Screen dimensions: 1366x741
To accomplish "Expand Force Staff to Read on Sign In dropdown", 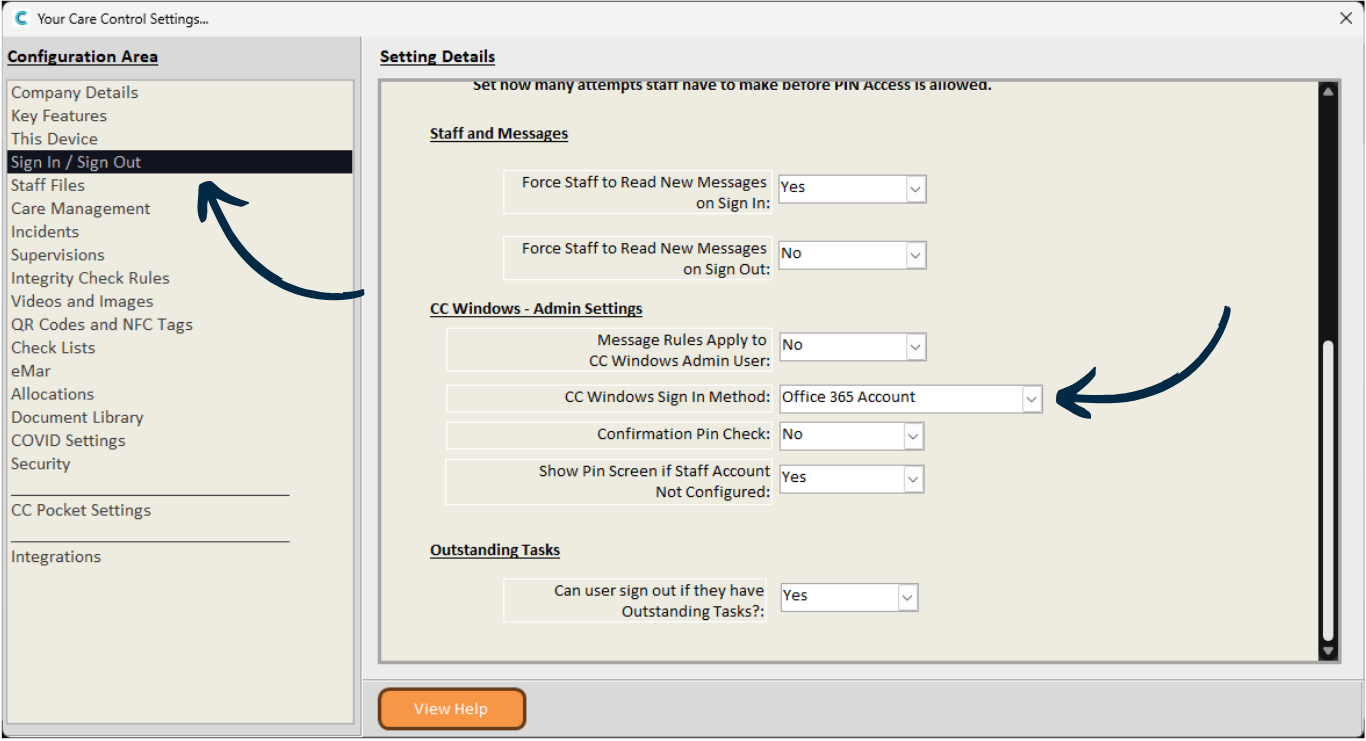I will click(916, 188).
